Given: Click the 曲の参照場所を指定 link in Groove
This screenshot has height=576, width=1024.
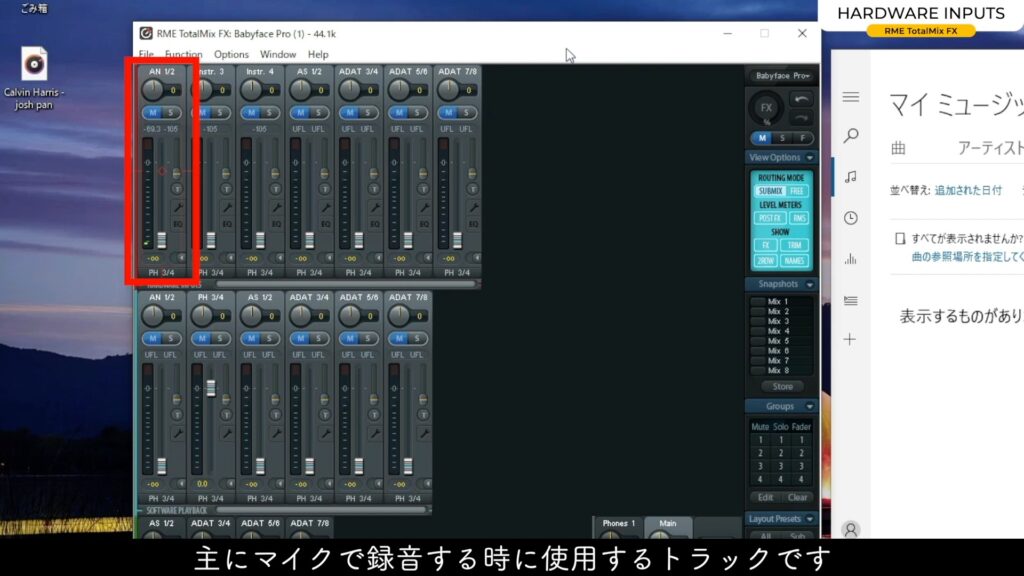Looking at the screenshot, I should pyautogui.click(x=968, y=257).
